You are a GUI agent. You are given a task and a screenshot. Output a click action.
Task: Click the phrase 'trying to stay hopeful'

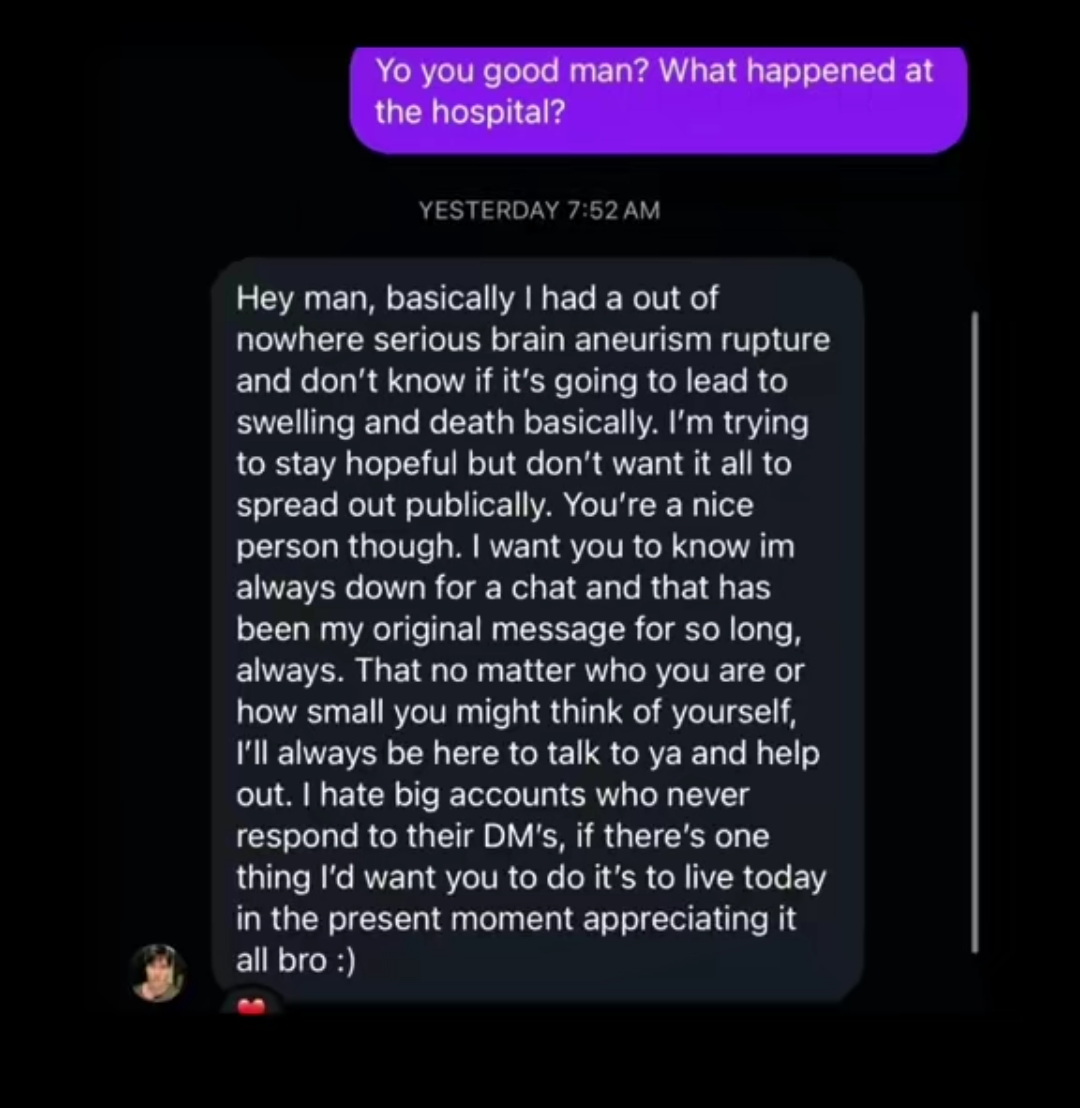point(522,443)
